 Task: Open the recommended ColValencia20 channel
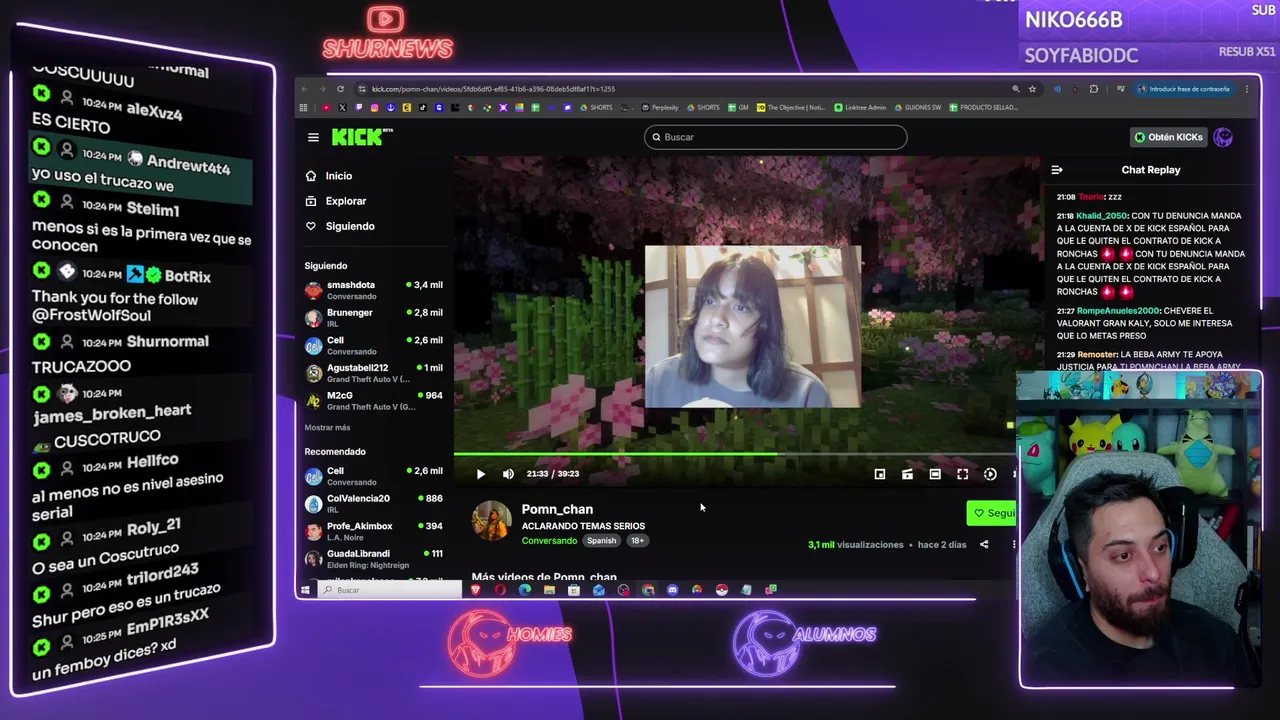point(373,503)
